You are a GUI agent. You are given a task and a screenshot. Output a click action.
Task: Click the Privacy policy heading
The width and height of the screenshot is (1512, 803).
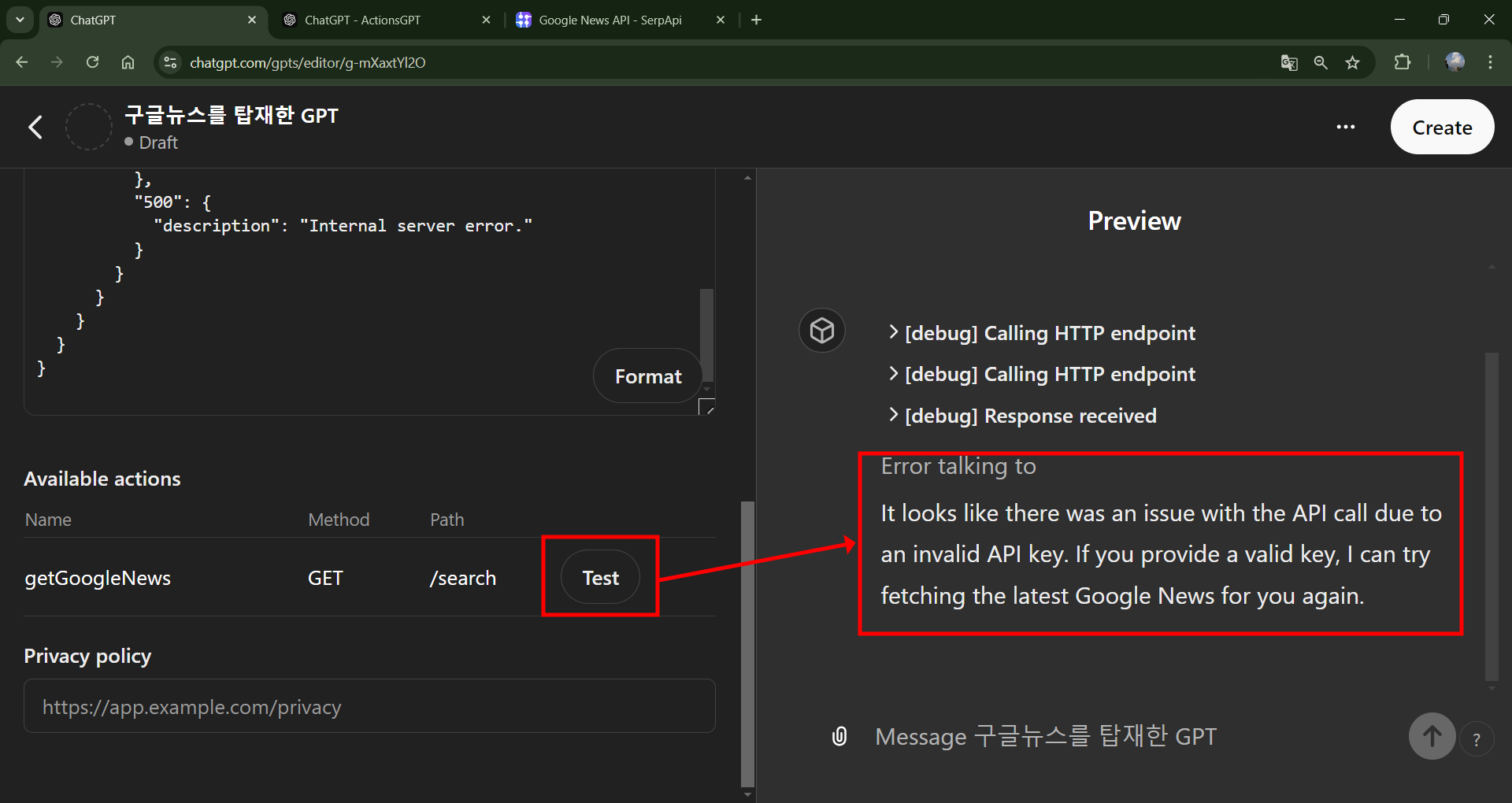click(x=87, y=656)
